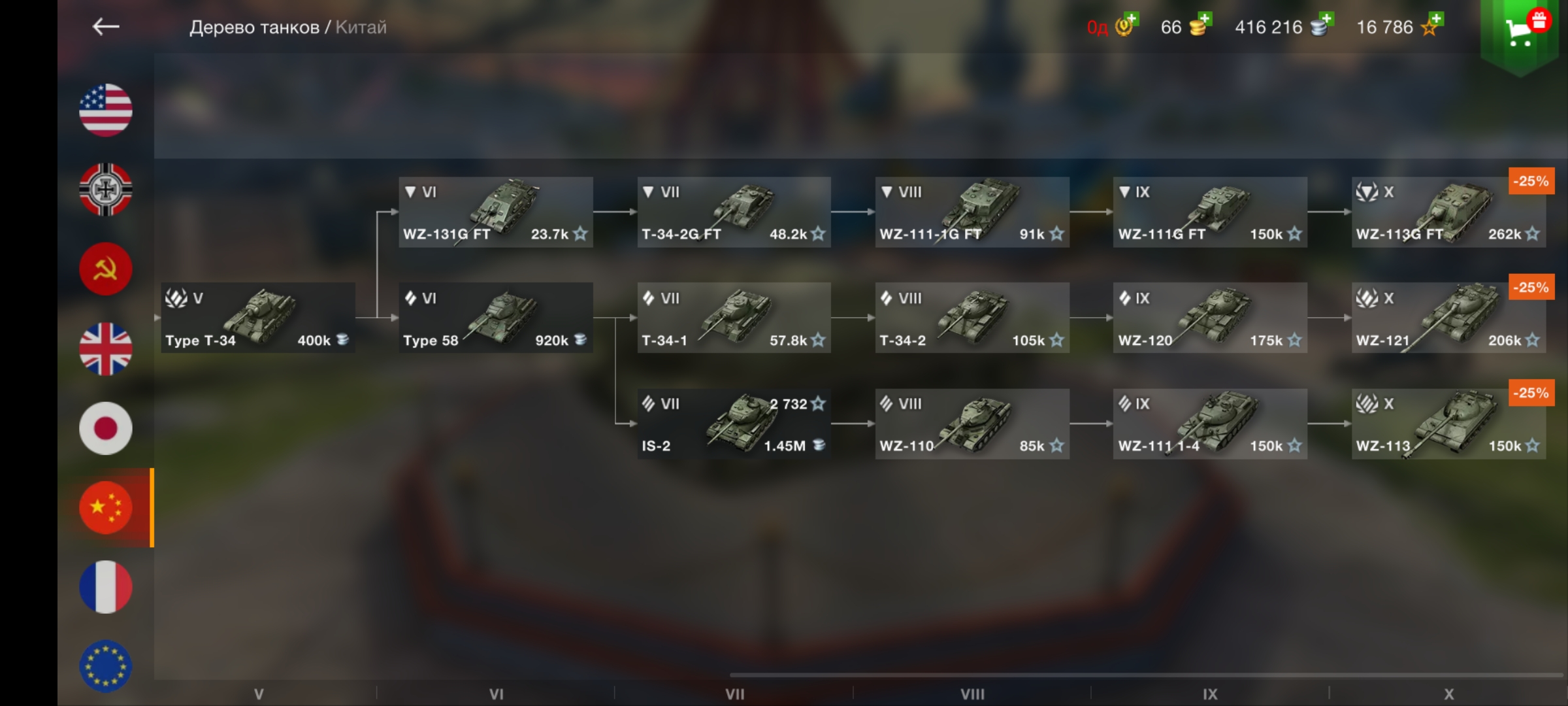Select the IS-2 tier VII tank
This screenshot has width=1568, height=706.
(x=734, y=424)
